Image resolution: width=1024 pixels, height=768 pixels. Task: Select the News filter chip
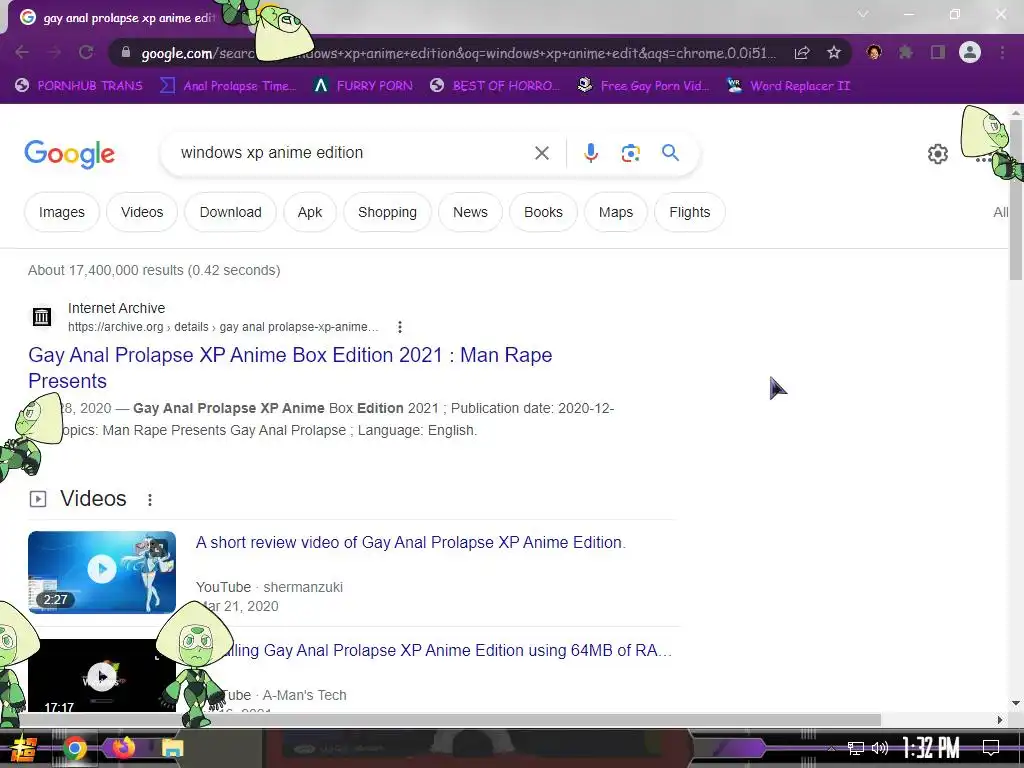(470, 212)
